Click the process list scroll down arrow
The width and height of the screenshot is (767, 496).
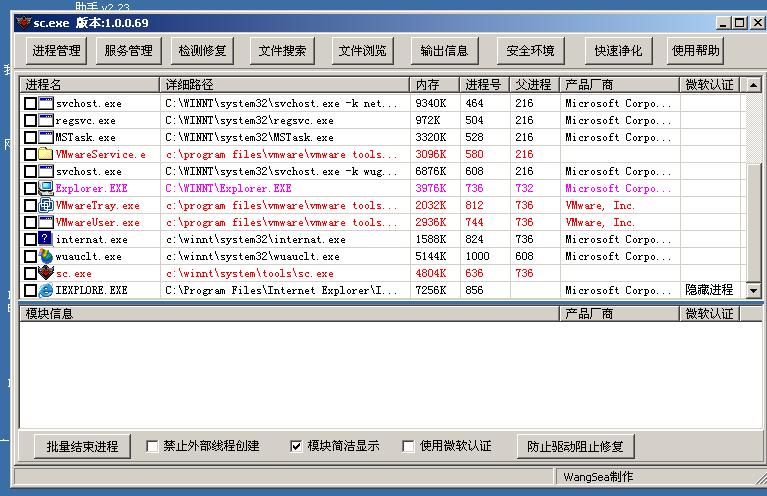[x=753, y=291]
